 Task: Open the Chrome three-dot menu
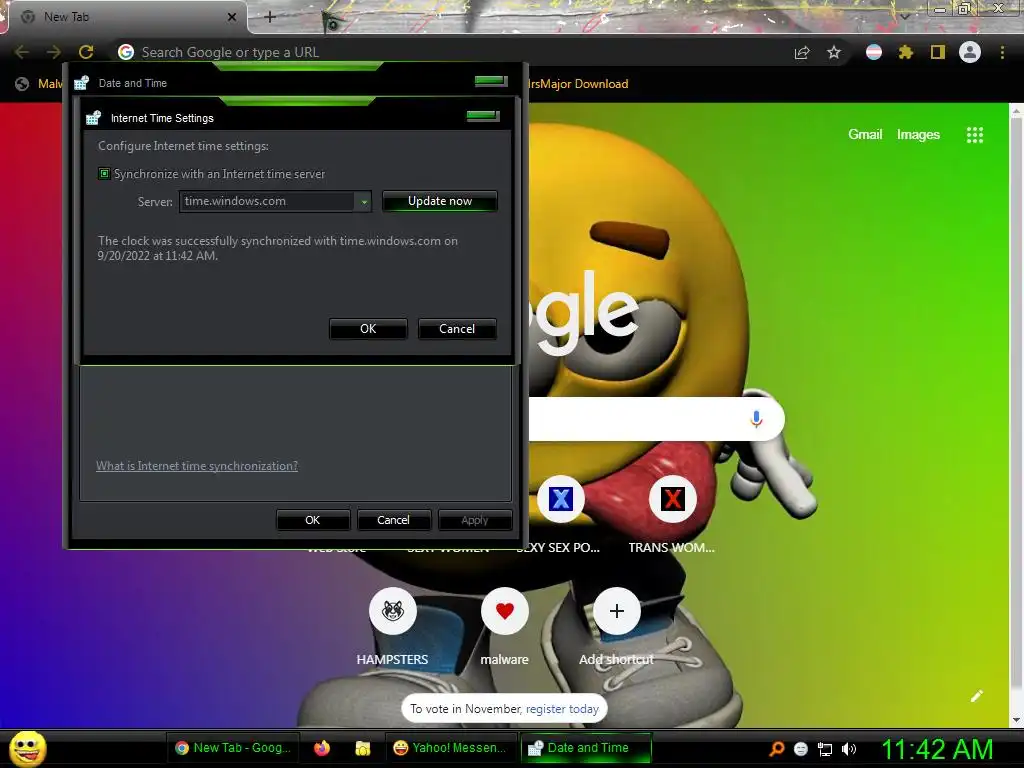tap(1002, 52)
